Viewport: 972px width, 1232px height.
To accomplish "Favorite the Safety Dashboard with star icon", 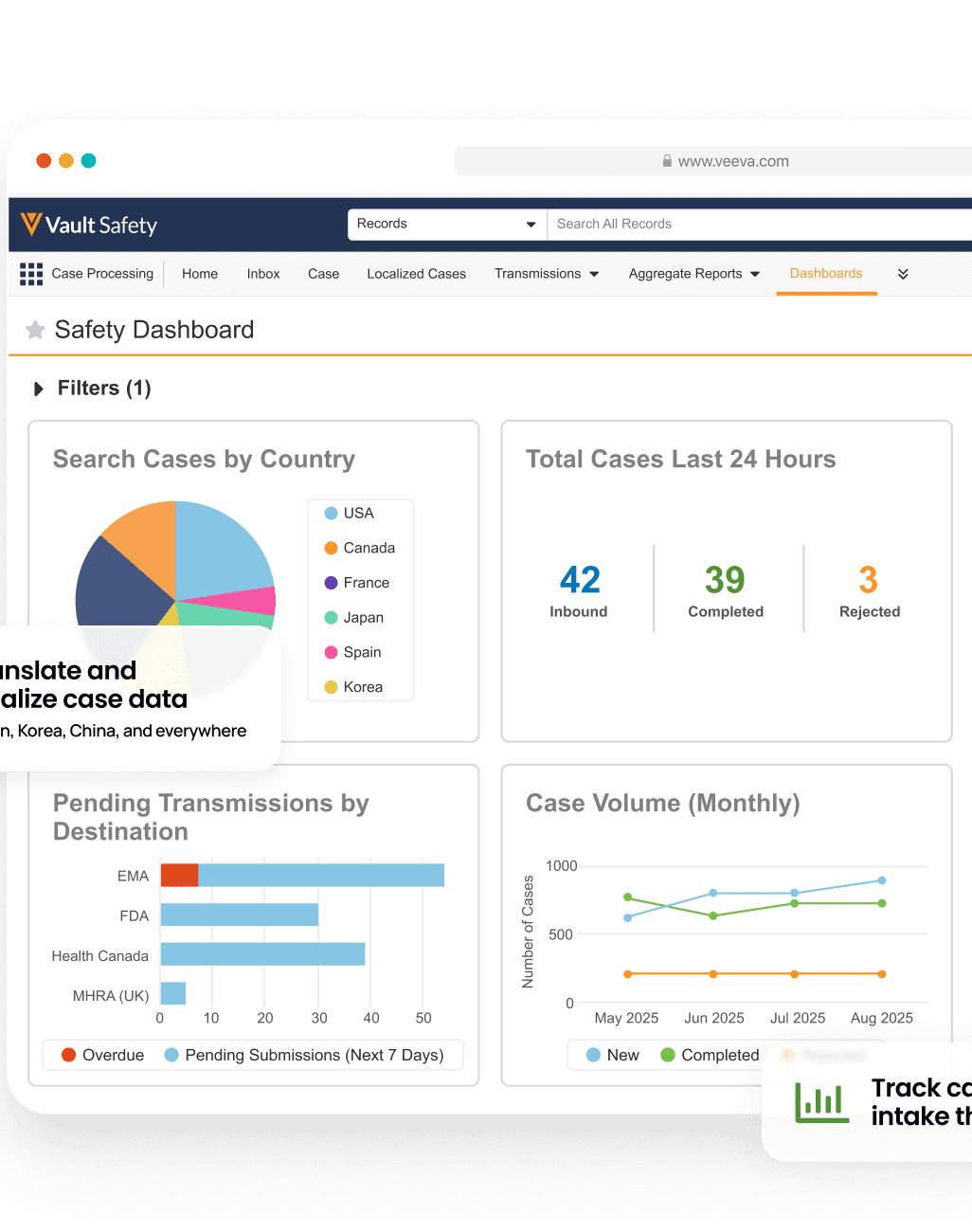I will [35, 330].
